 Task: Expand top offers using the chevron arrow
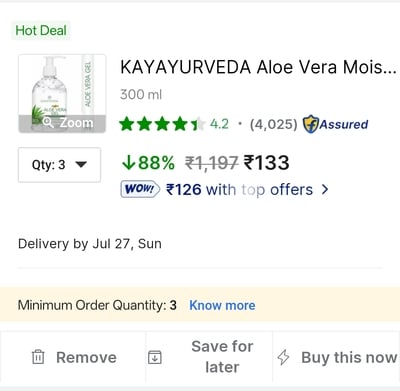(x=325, y=189)
